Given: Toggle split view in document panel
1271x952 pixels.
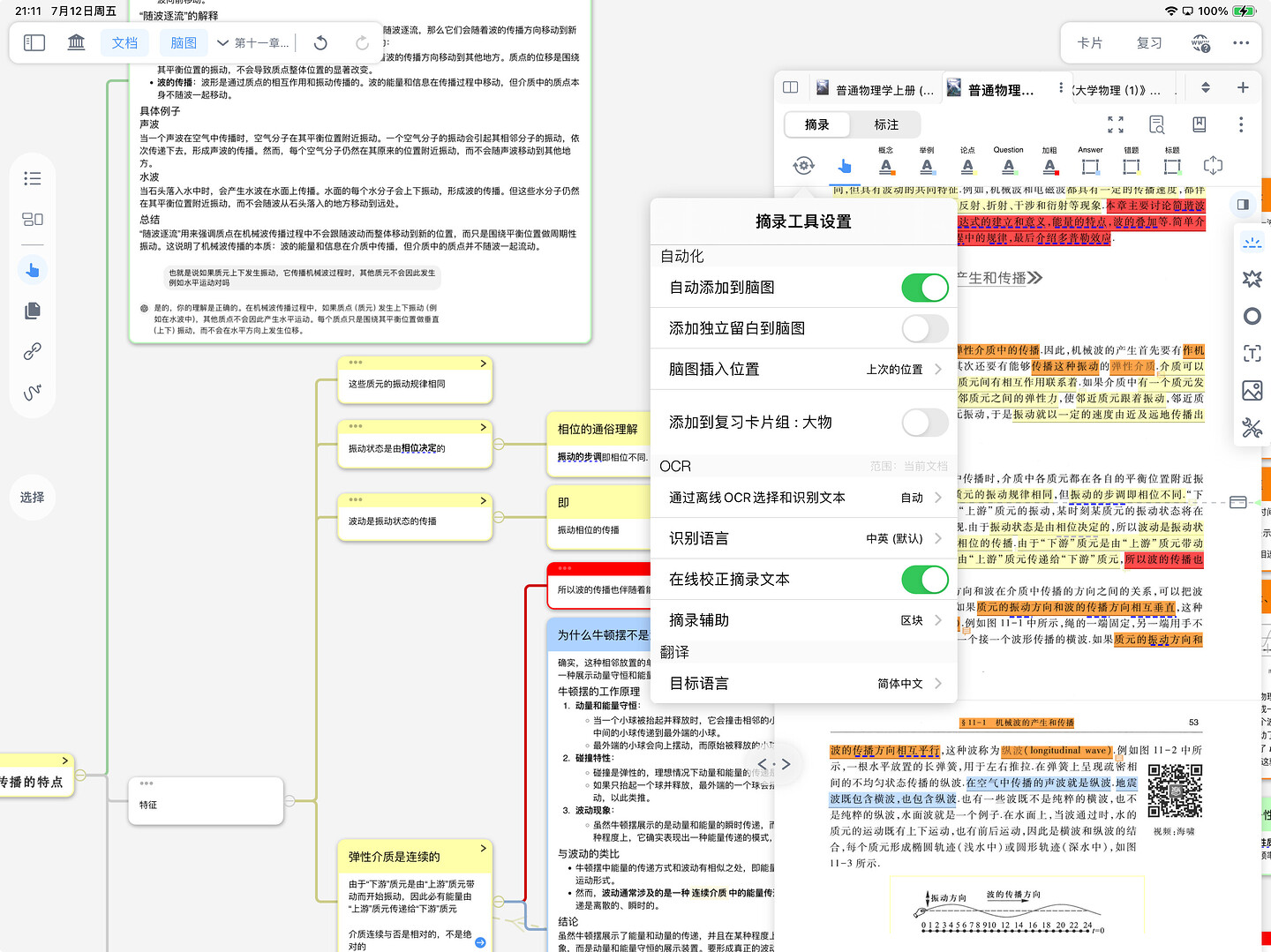Looking at the screenshot, I should (791, 87).
